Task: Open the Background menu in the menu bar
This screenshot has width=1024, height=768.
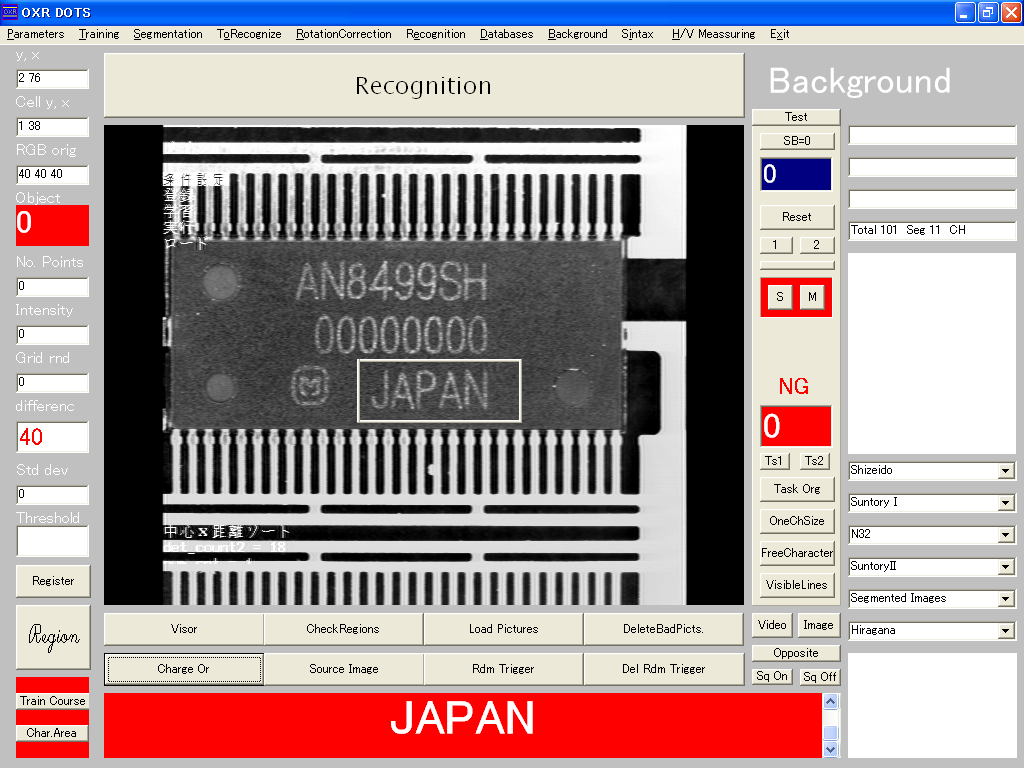Action: click(577, 34)
